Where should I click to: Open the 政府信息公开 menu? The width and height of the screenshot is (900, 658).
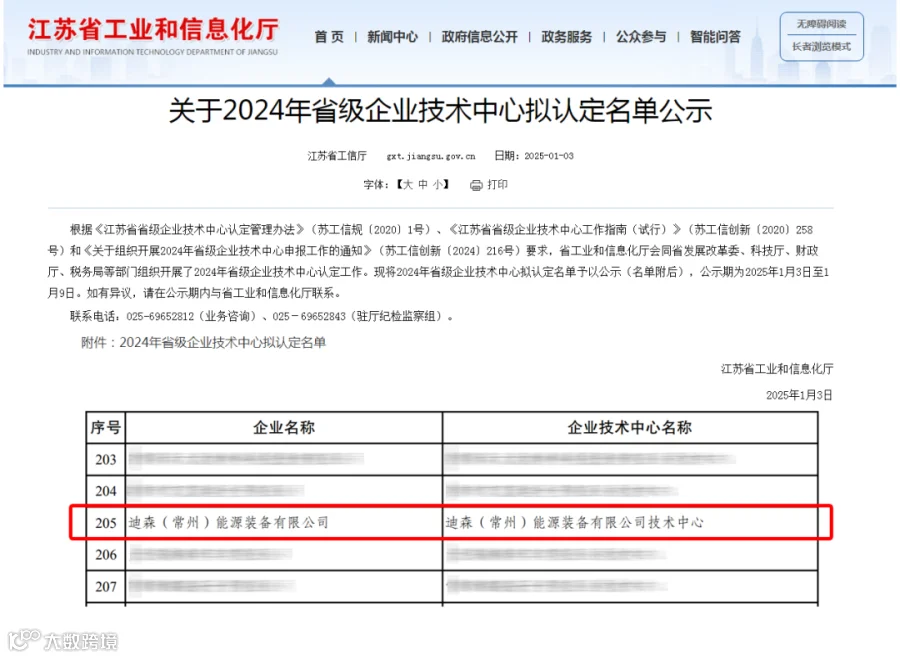click(479, 37)
